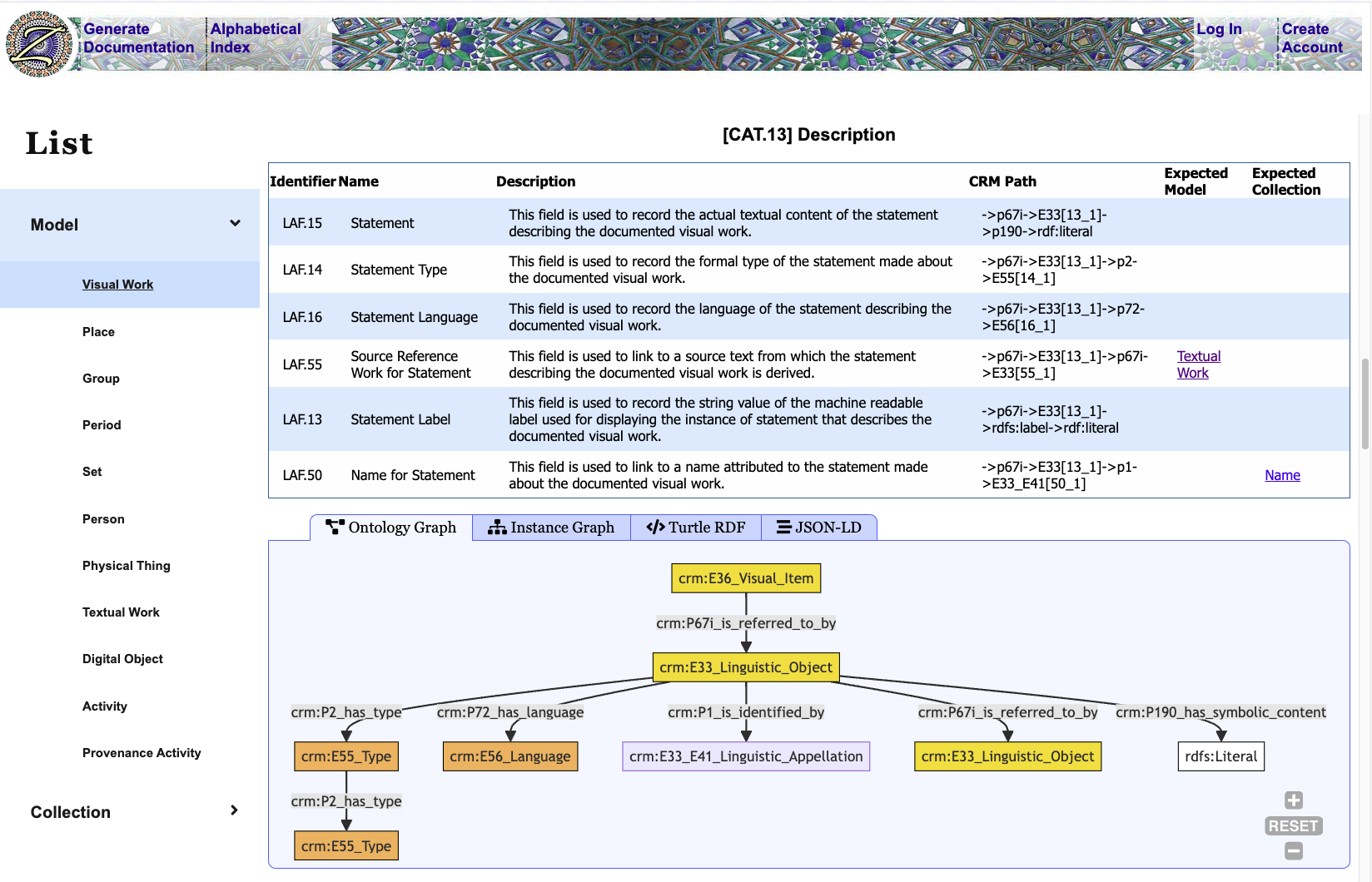Click the site logo emblem
Viewport: 1372px width, 882px height.
pyautogui.click(x=38, y=44)
